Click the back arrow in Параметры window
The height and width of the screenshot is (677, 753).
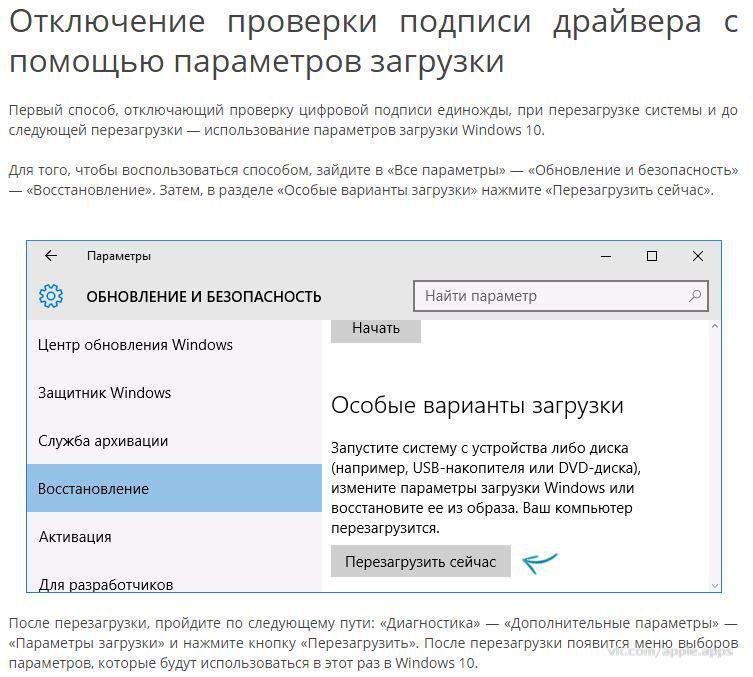coord(51,256)
